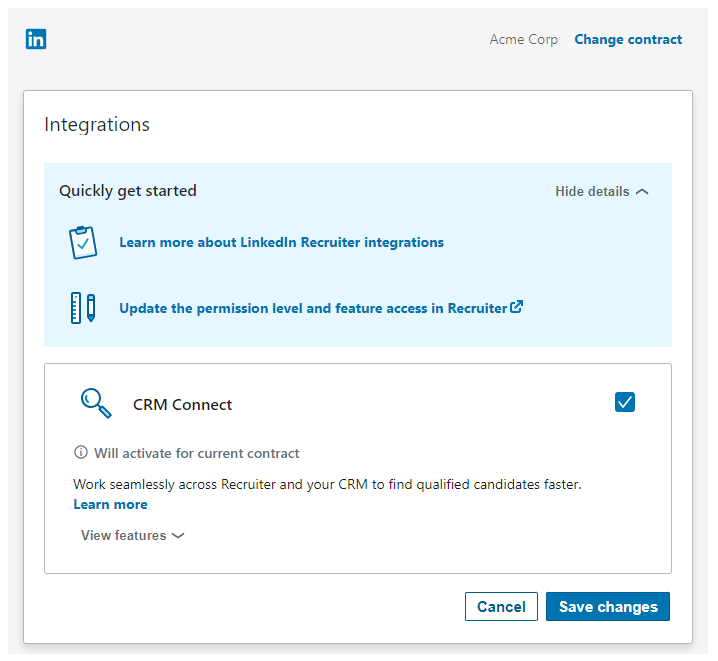Click the Integrations heading
Image resolution: width=718 pixels, height=661 pixels.
[x=97, y=125]
